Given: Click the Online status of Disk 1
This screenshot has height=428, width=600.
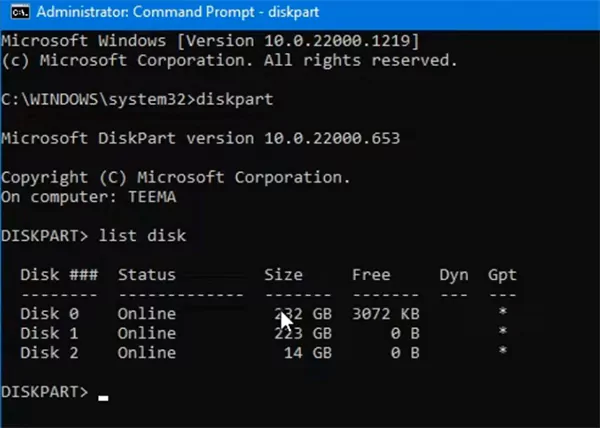Looking at the screenshot, I should tap(147, 333).
